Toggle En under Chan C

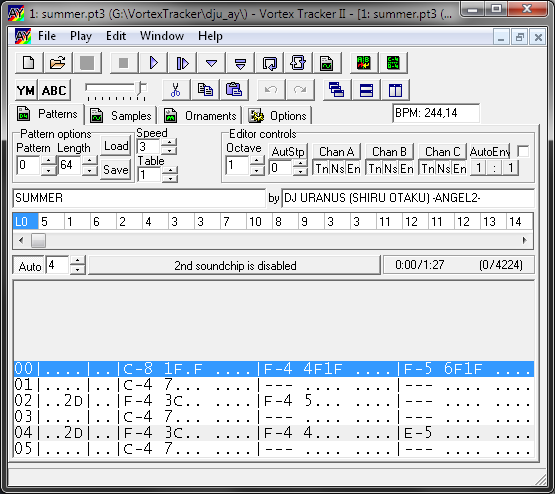[x=459, y=168]
